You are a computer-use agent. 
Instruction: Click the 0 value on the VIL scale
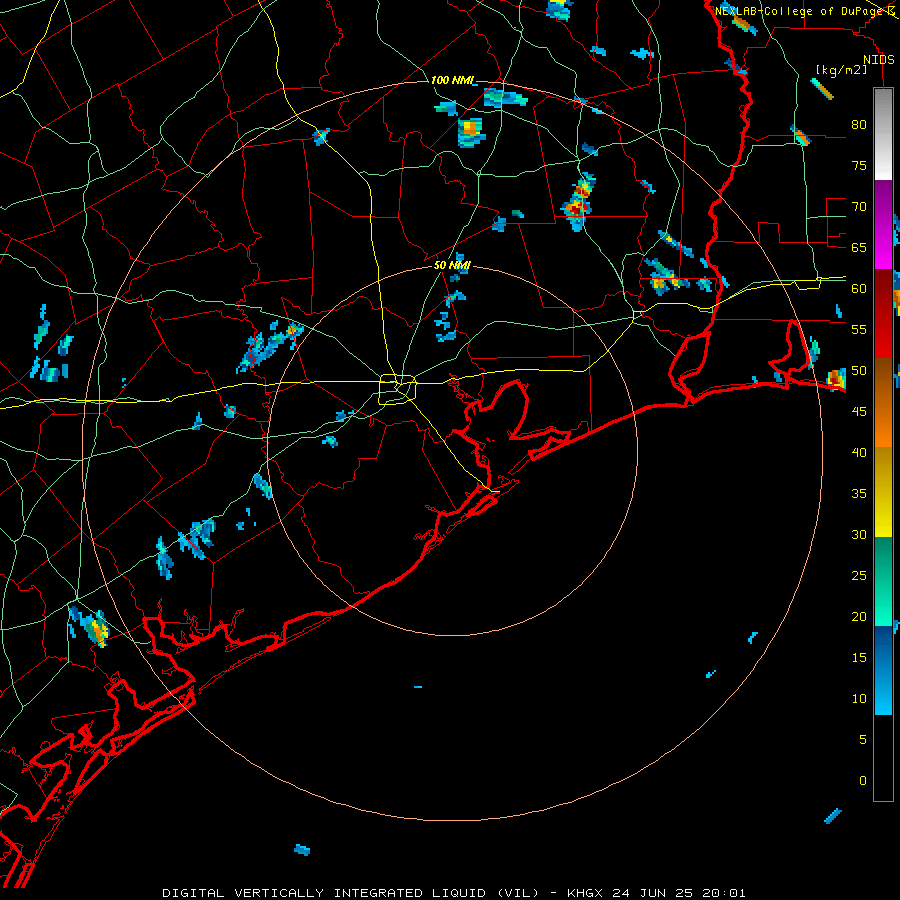(863, 781)
